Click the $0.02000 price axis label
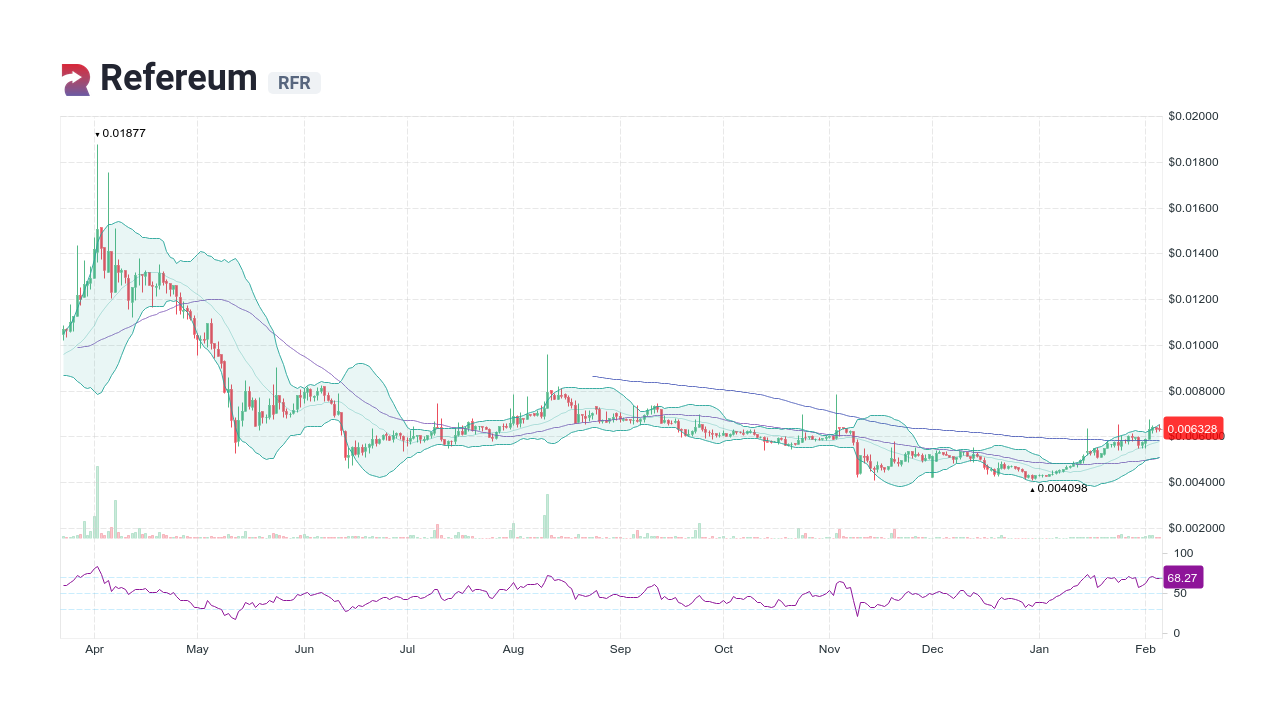 1193,116
